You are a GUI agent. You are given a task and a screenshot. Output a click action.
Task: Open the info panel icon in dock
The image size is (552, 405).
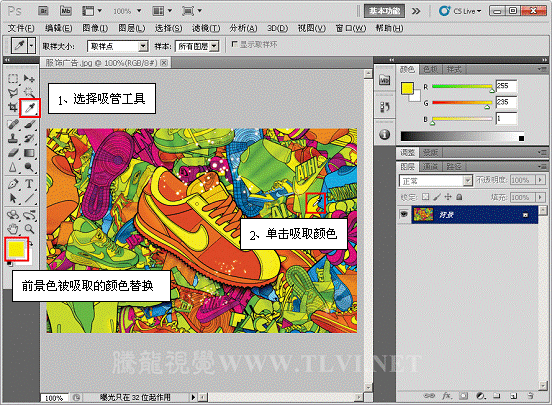click(384, 134)
